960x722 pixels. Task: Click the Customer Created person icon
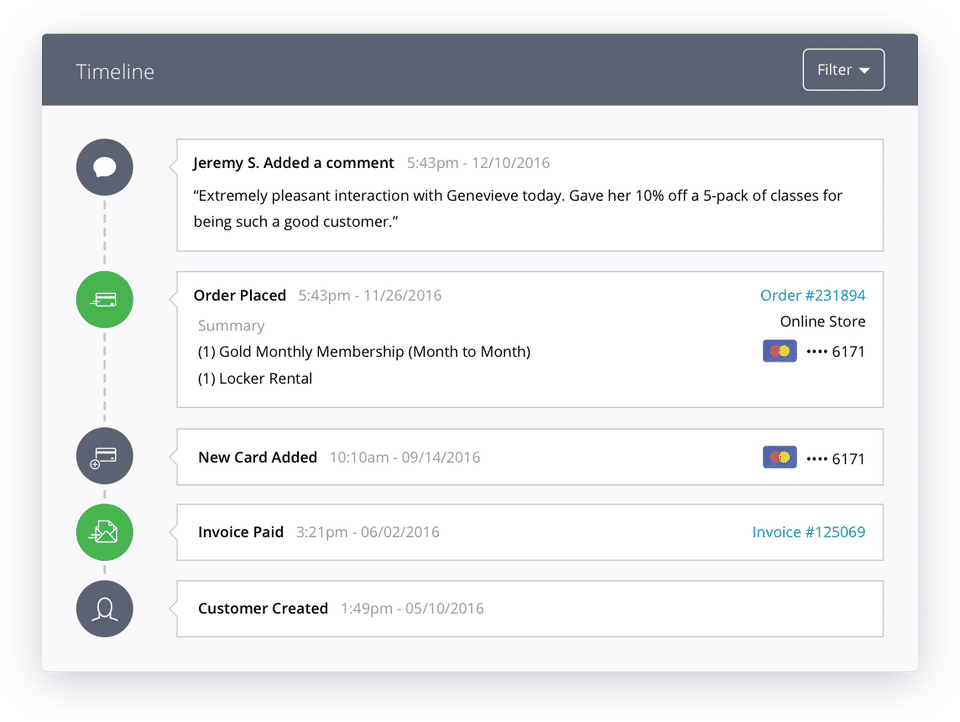click(x=104, y=608)
